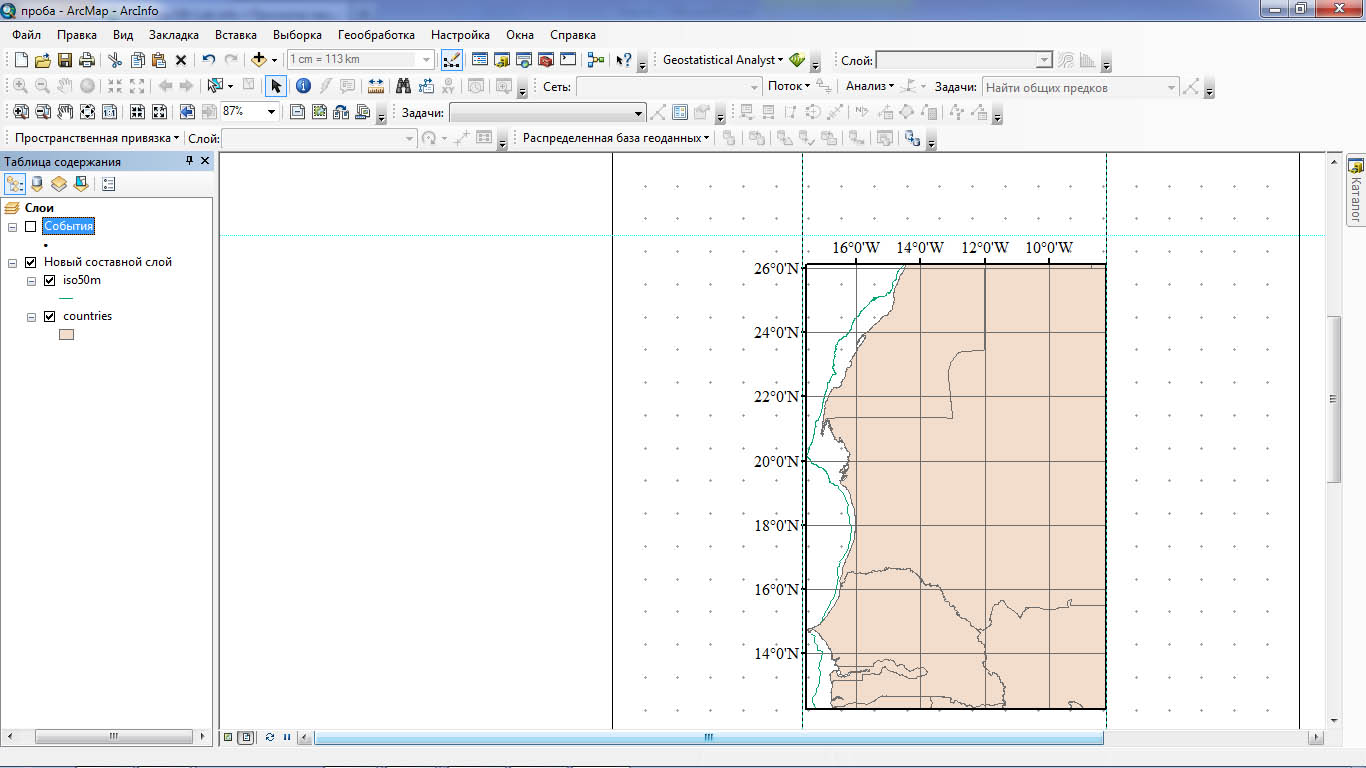
Task: Open the Пространственная привязка menu button
Action: [96, 138]
